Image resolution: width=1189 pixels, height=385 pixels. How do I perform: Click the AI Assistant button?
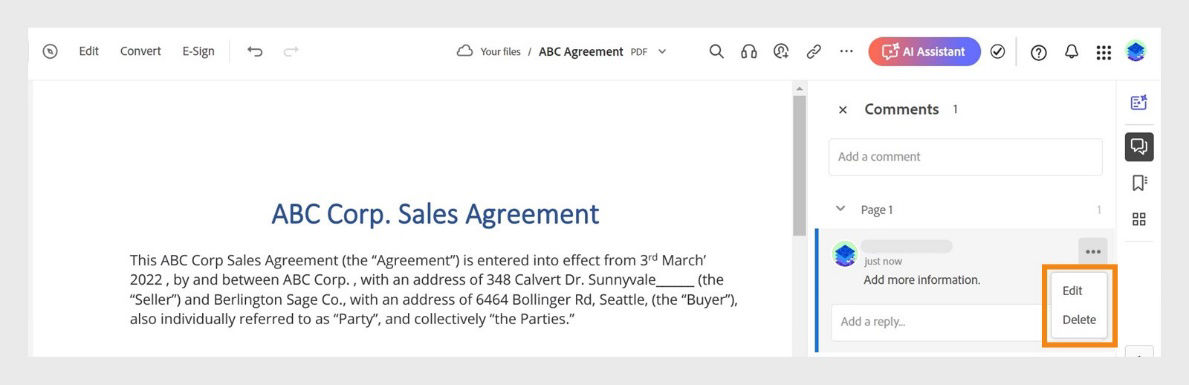pyautogui.click(x=924, y=52)
